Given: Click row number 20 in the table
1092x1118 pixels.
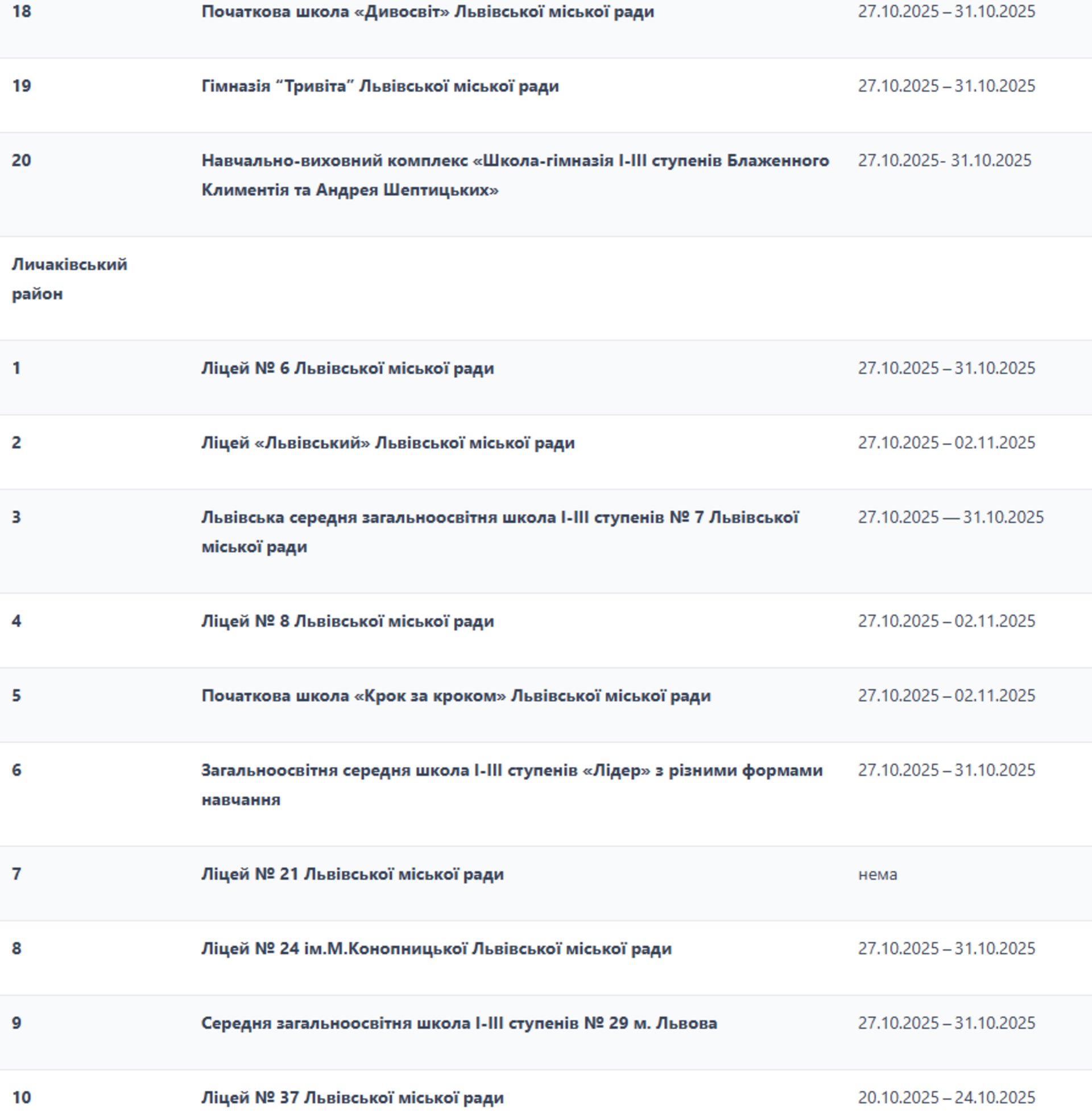Looking at the screenshot, I should pos(22,160).
